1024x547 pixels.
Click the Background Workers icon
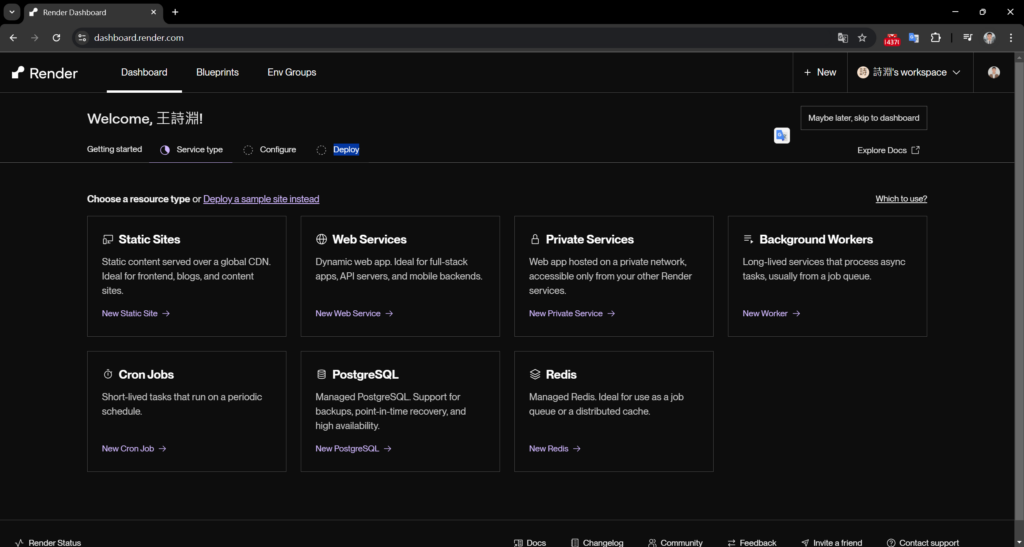pyautogui.click(x=748, y=240)
